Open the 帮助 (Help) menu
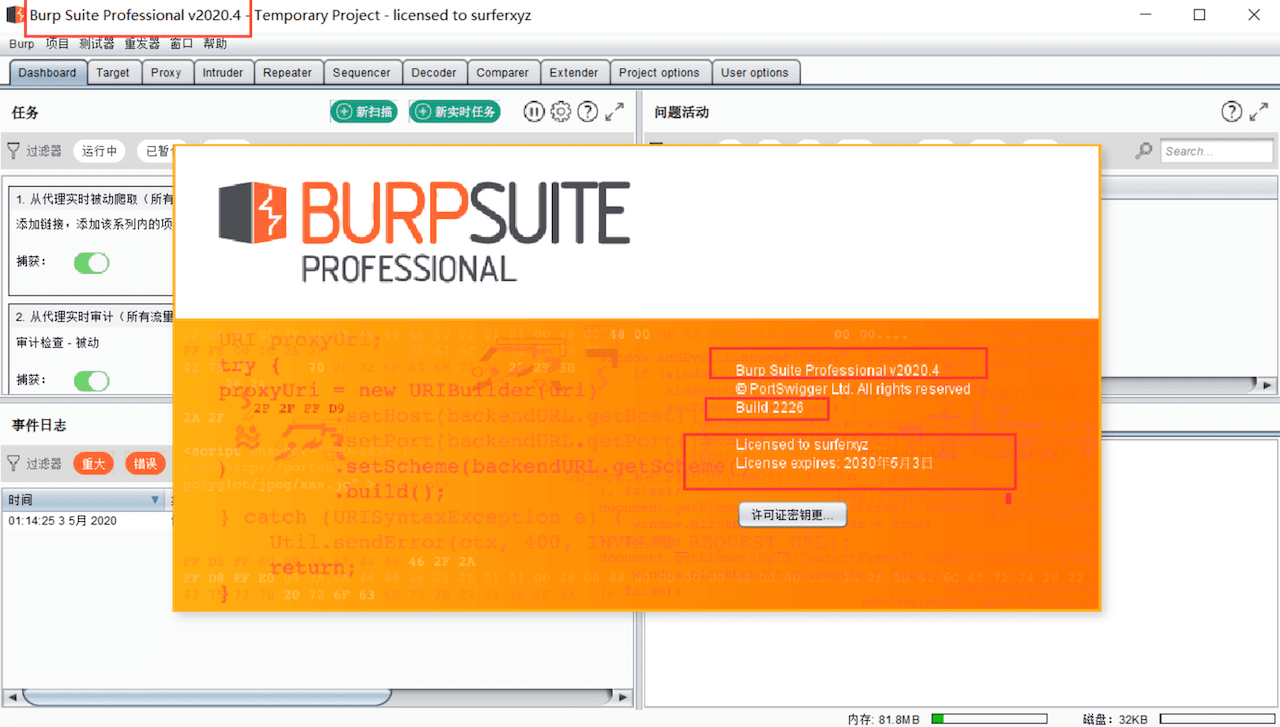Image resolution: width=1280 pixels, height=727 pixels. click(x=215, y=44)
